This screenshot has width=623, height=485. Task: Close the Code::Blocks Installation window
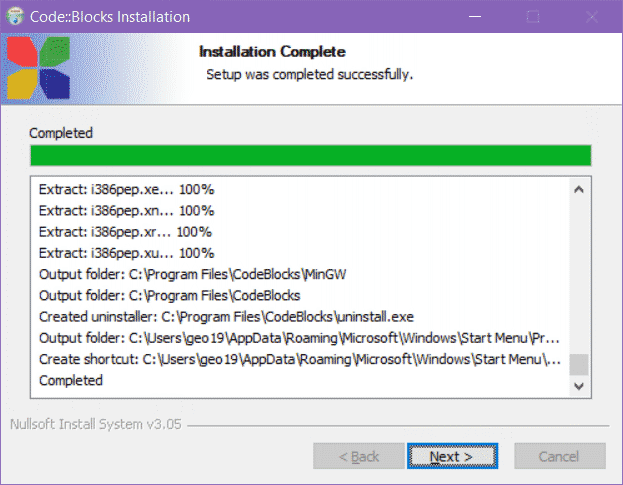591,17
